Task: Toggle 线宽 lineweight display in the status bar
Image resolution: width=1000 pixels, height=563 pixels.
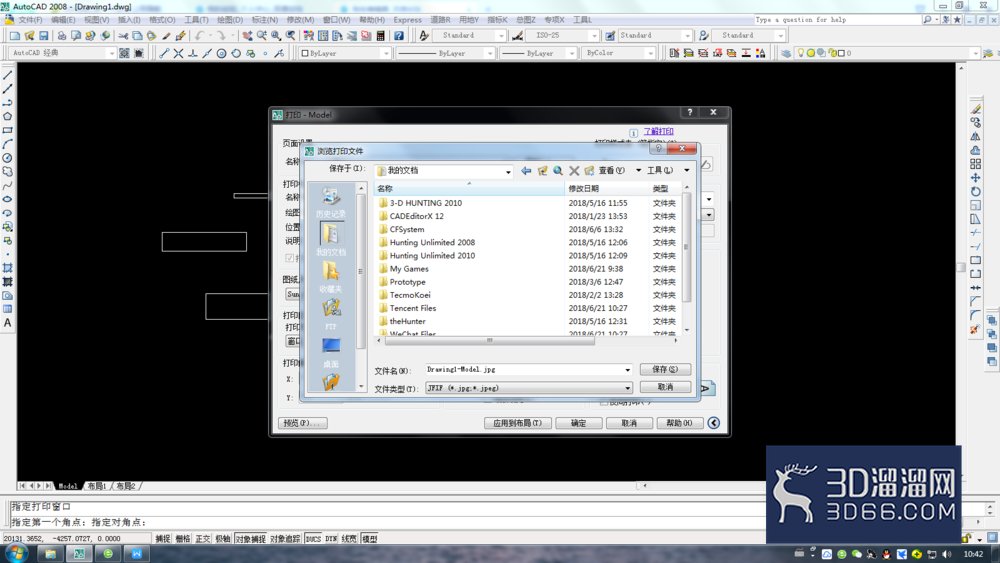Action: coord(349,539)
